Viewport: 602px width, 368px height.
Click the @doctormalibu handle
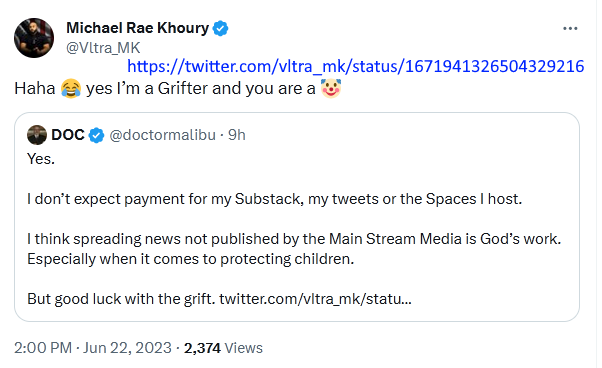click(x=162, y=135)
